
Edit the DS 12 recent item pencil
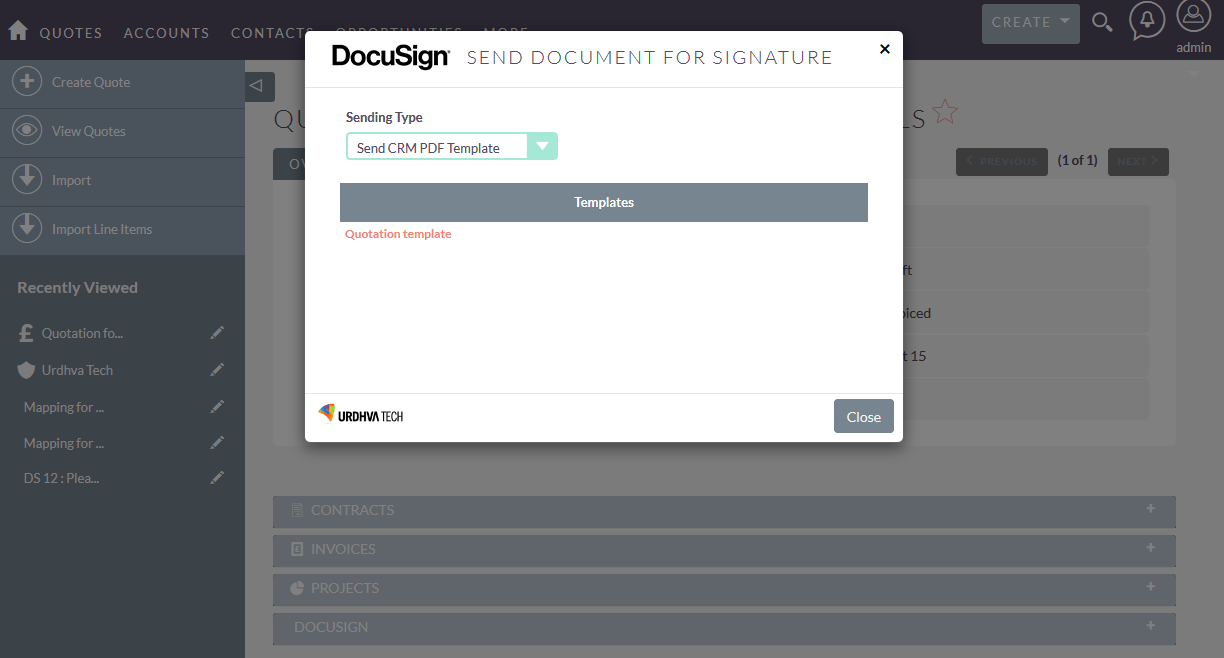217,478
